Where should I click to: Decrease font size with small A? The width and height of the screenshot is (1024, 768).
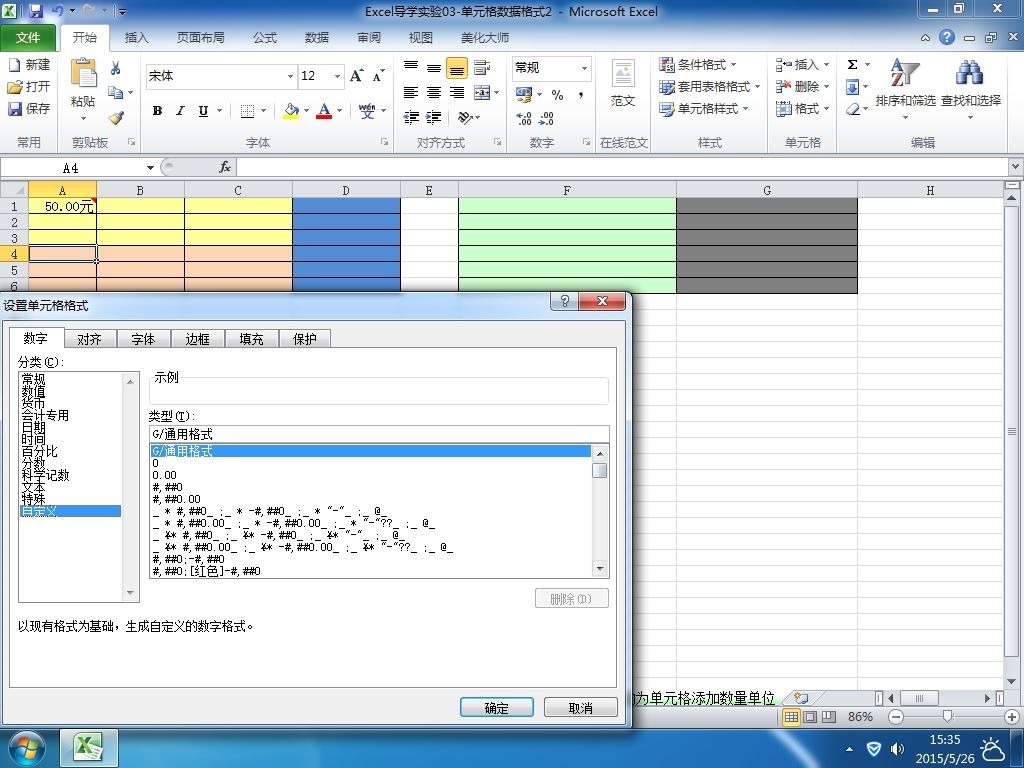(x=379, y=76)
